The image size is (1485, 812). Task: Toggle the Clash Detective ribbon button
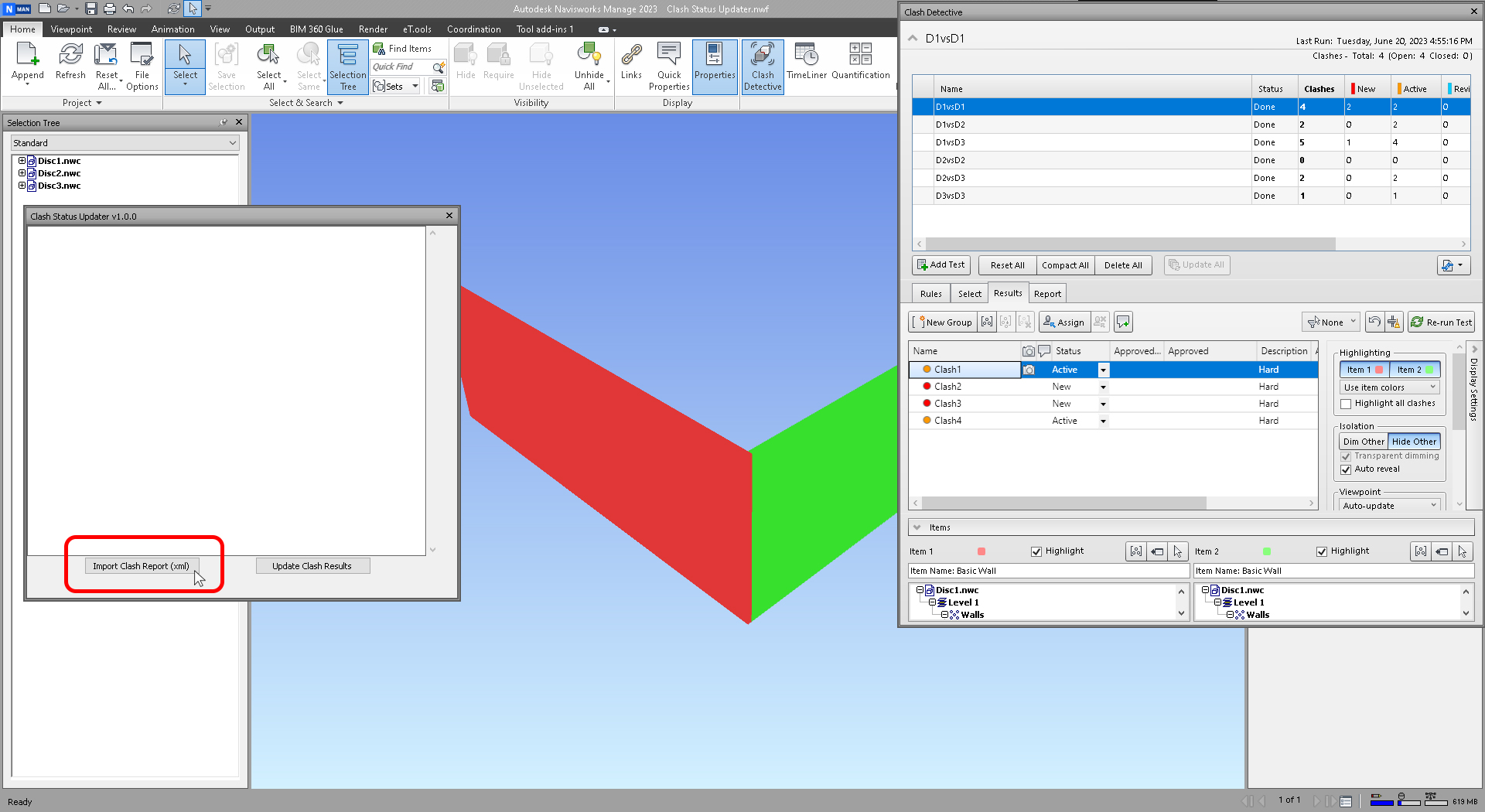pos(763,67)
